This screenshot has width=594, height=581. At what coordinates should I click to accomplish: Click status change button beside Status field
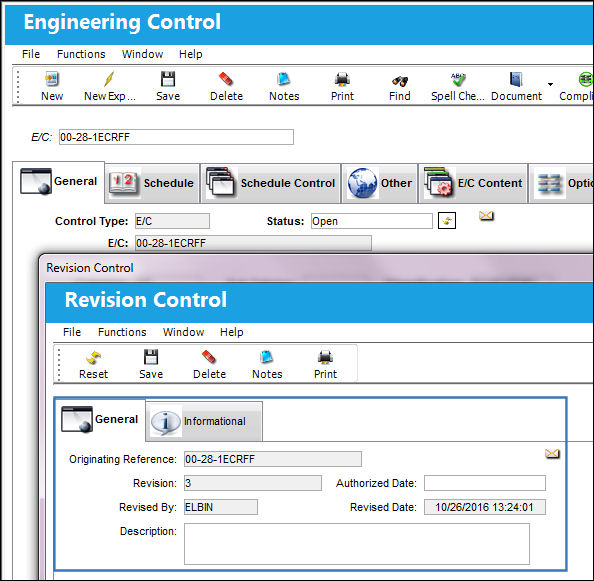pos(447,220)
